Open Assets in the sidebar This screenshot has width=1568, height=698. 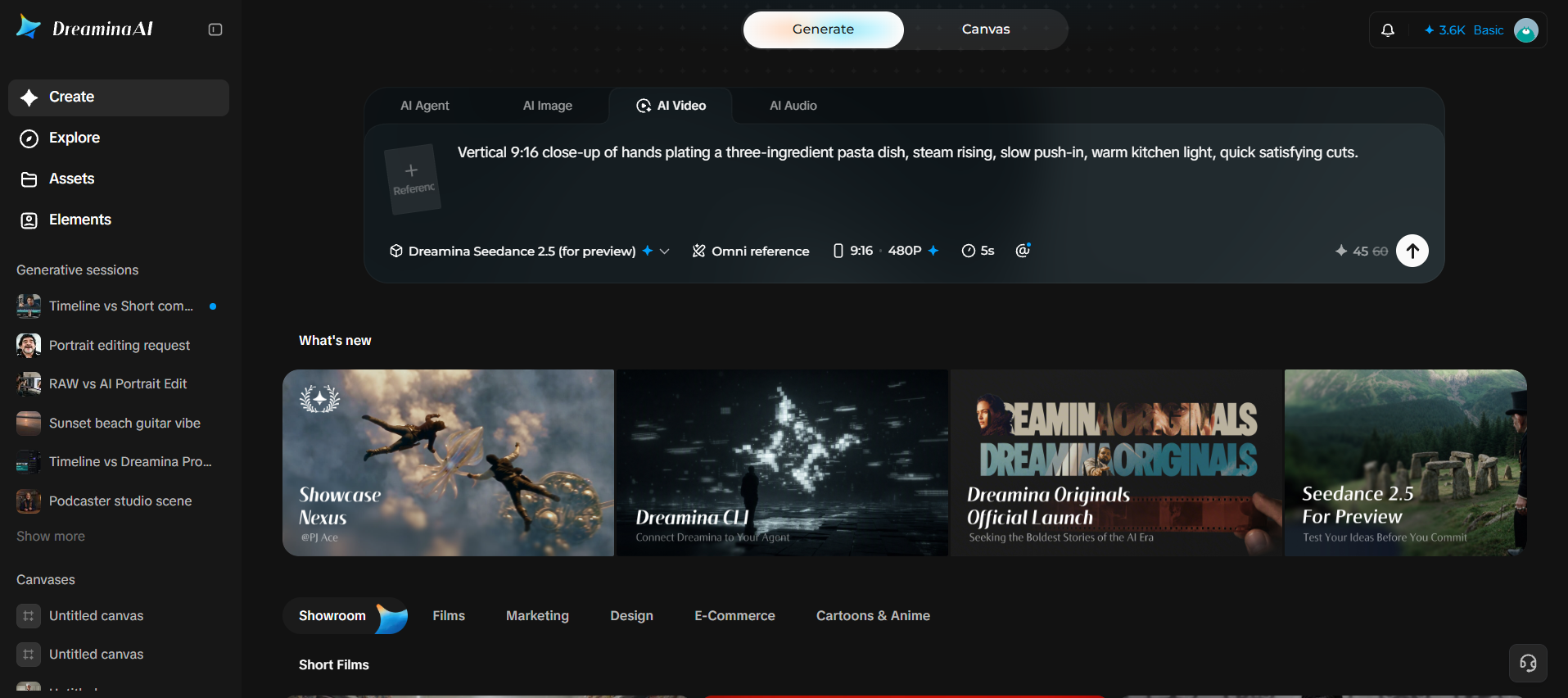click(119, 179)
